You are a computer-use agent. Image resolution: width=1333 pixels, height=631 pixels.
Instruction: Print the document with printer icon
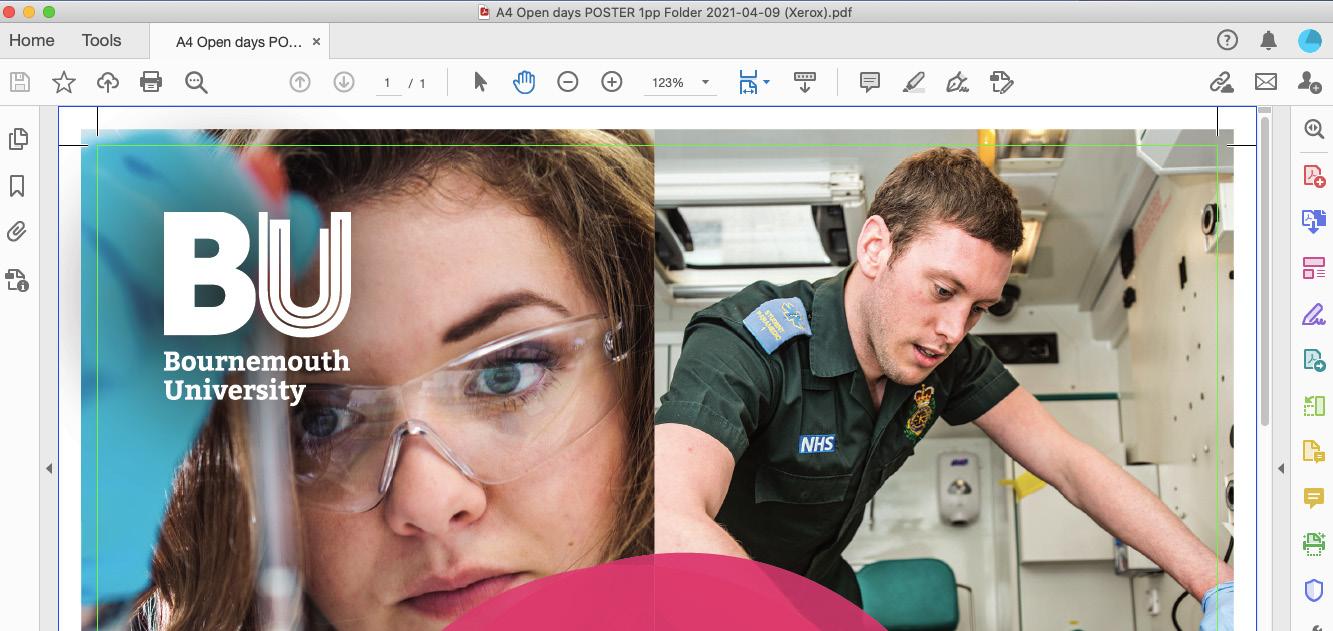click(151, 82)
